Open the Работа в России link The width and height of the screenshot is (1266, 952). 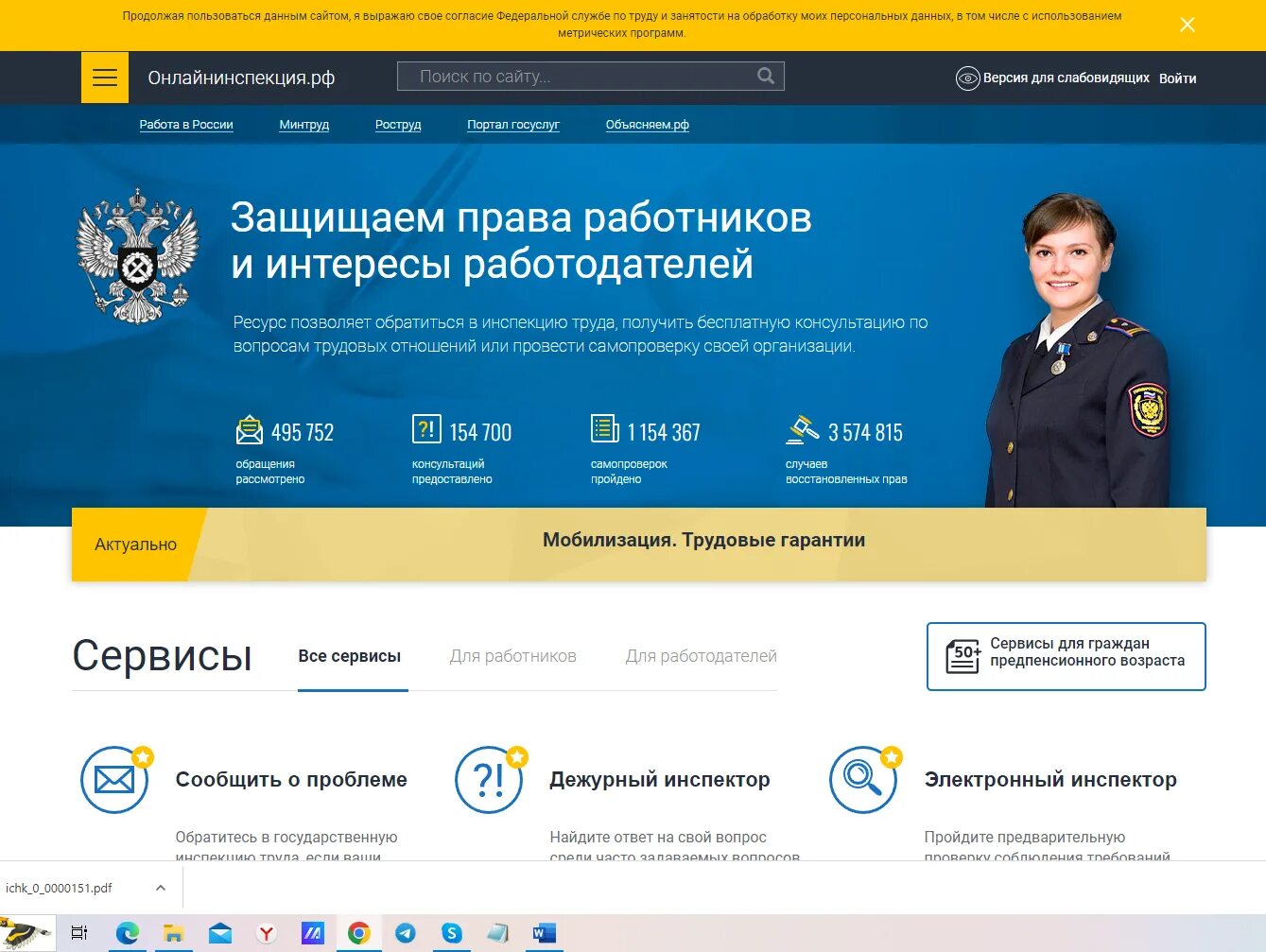coord(186,125)
